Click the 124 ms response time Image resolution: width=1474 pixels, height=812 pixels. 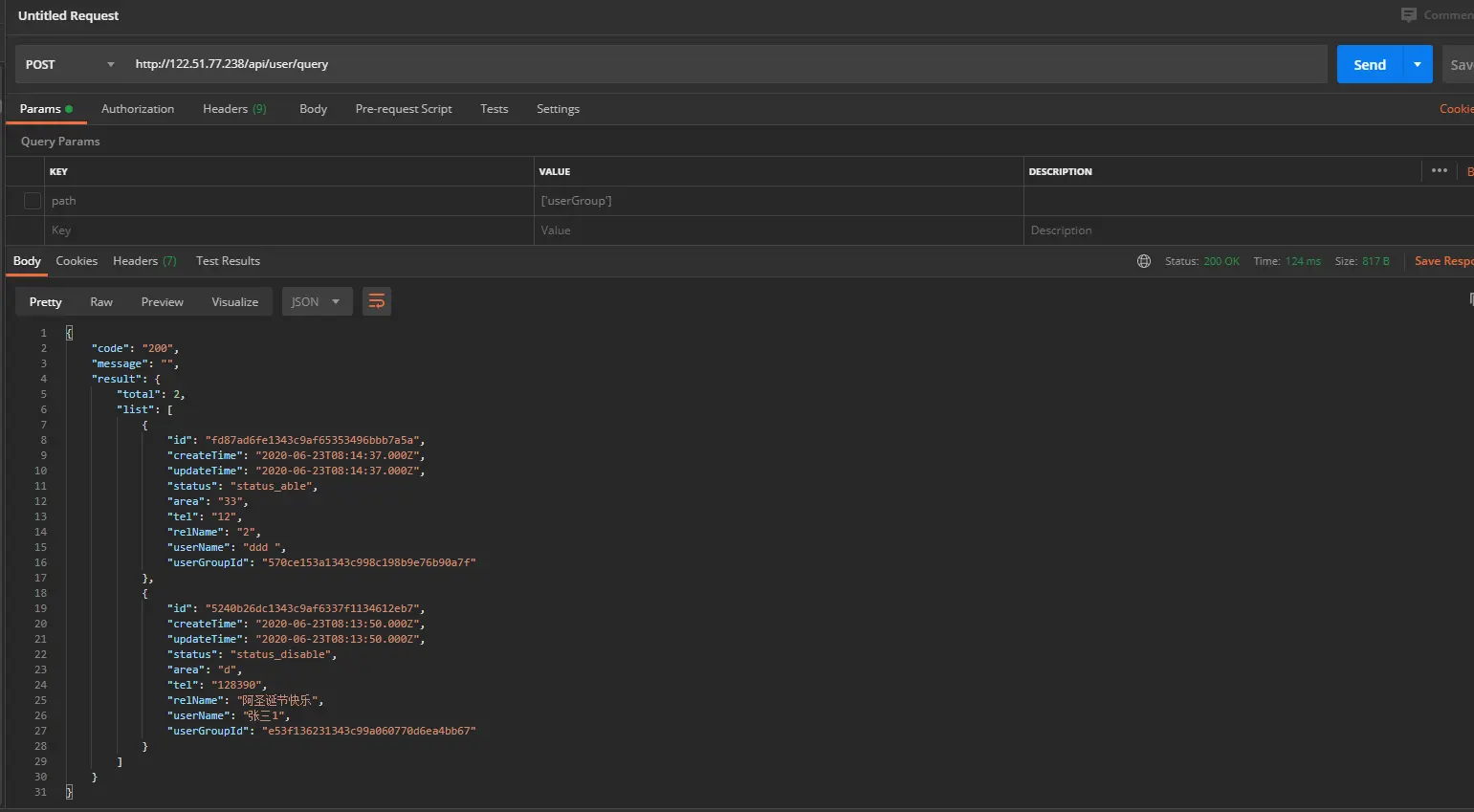point(1303,261)
